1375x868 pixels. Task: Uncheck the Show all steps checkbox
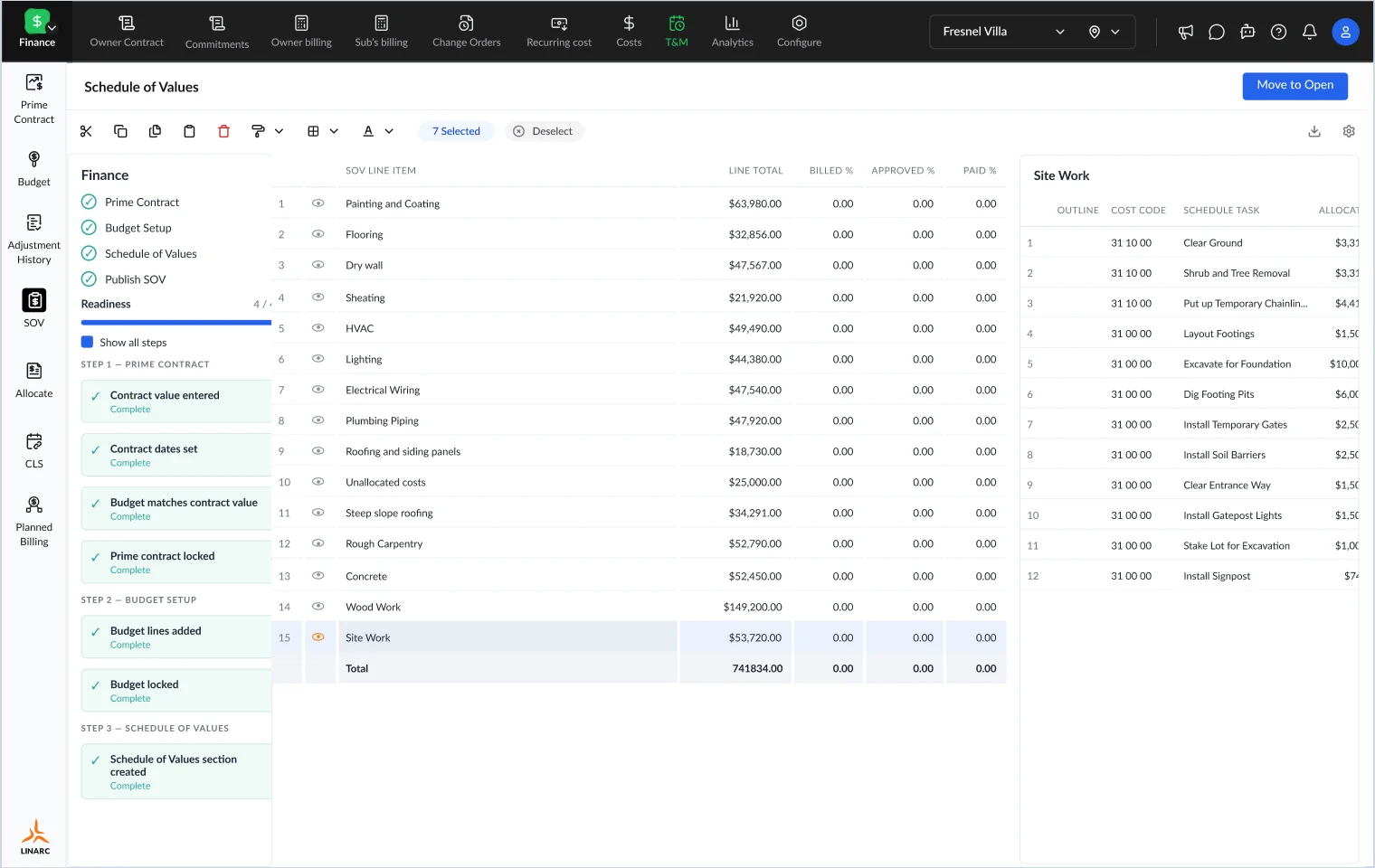coord(88,342)
